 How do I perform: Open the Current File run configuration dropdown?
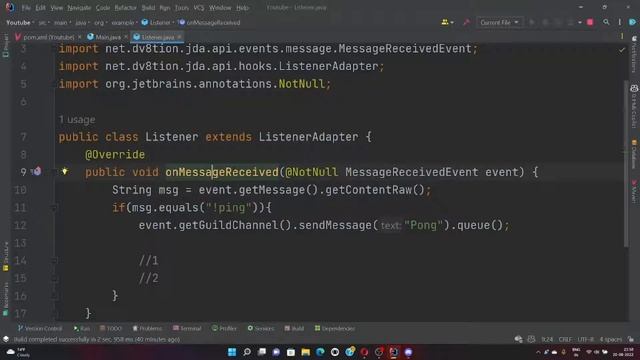[499, 22]
